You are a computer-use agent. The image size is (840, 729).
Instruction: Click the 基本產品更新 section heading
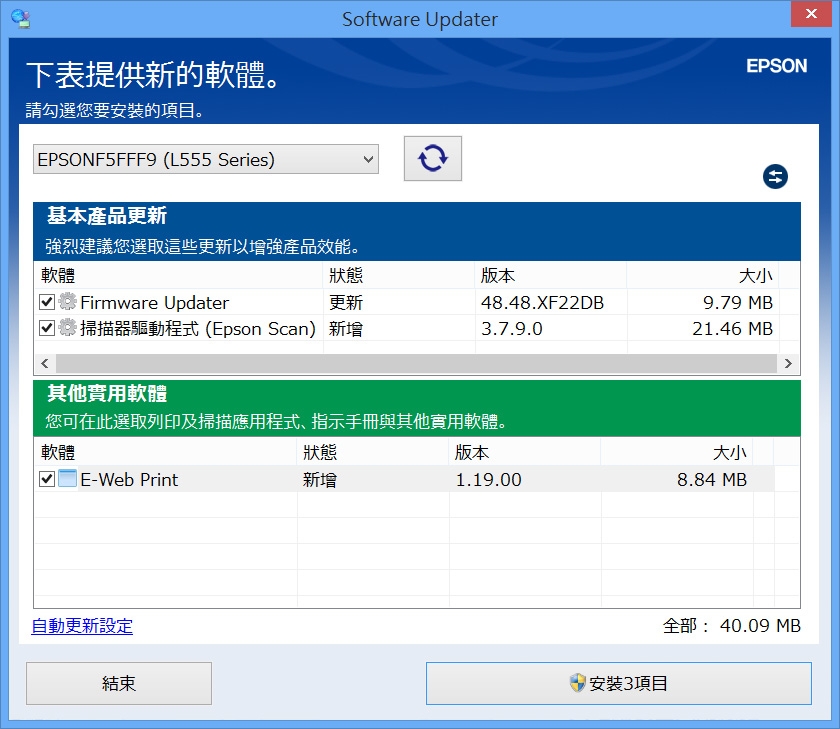tap(107, 215)
